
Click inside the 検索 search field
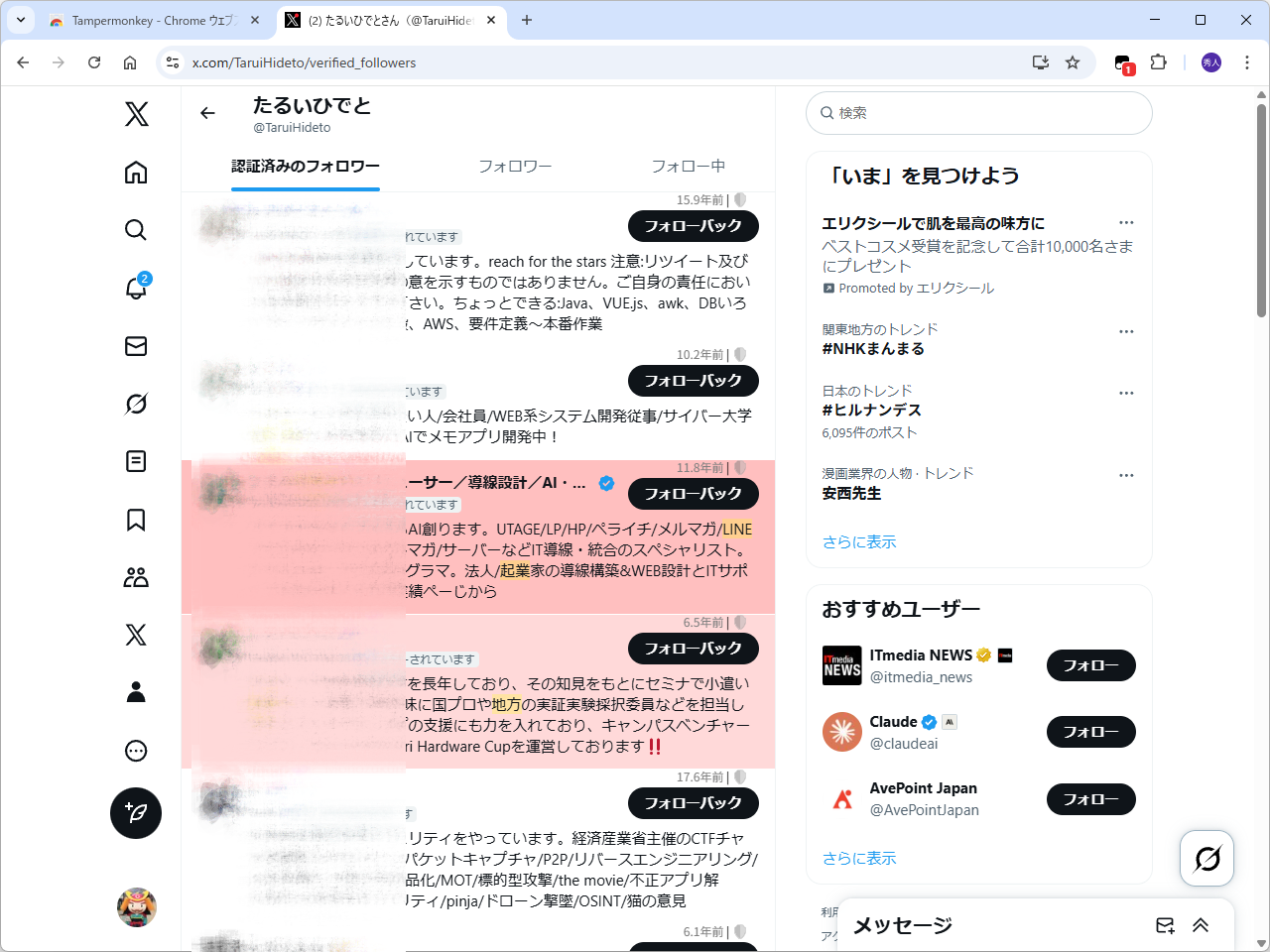[978, 113]
